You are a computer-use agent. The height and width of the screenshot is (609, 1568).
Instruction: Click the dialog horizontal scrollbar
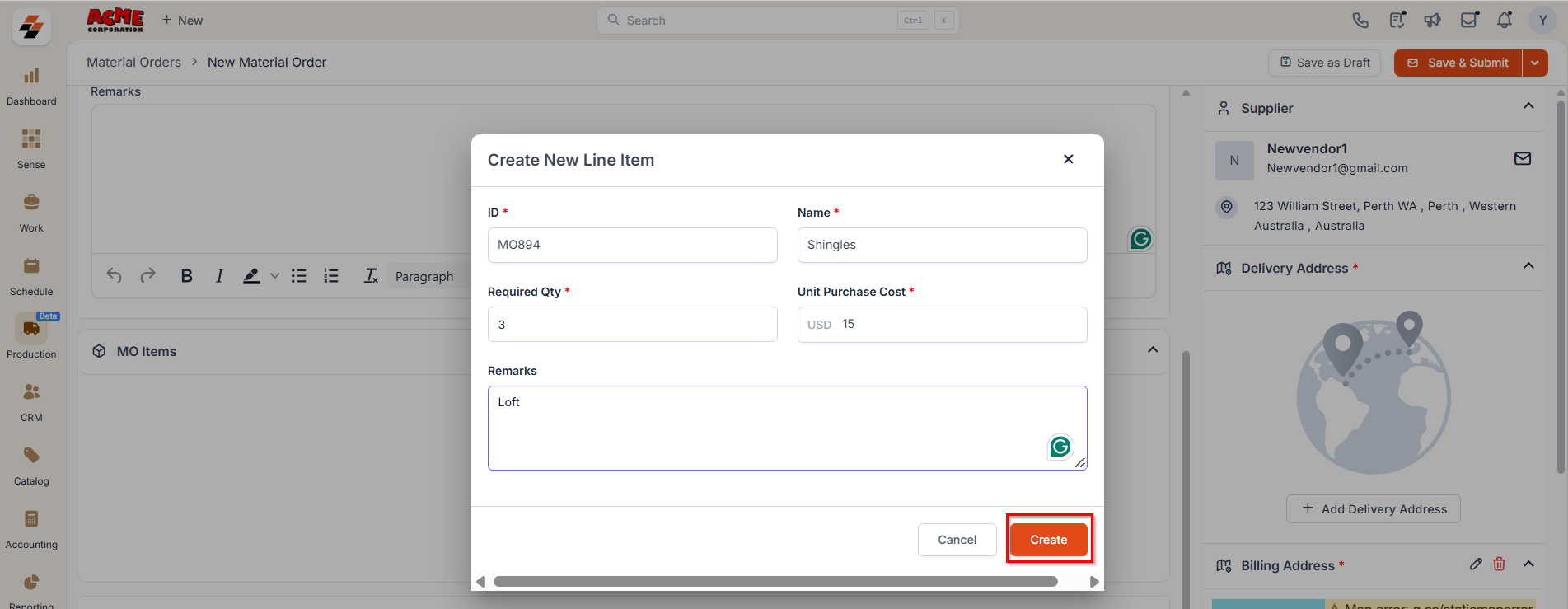(x=775, y=582)
